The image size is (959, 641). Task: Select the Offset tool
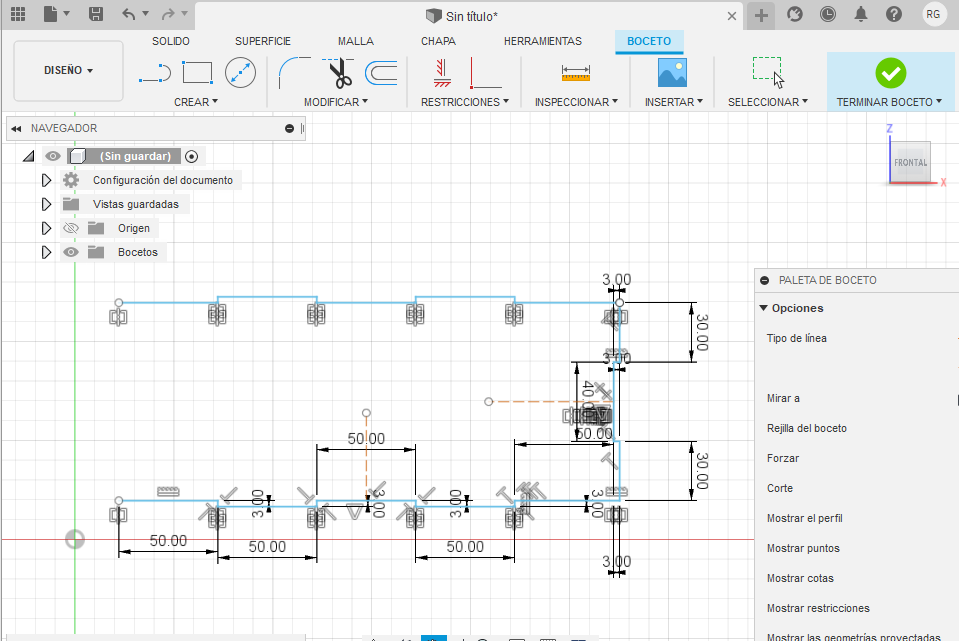tap(381, 73)
